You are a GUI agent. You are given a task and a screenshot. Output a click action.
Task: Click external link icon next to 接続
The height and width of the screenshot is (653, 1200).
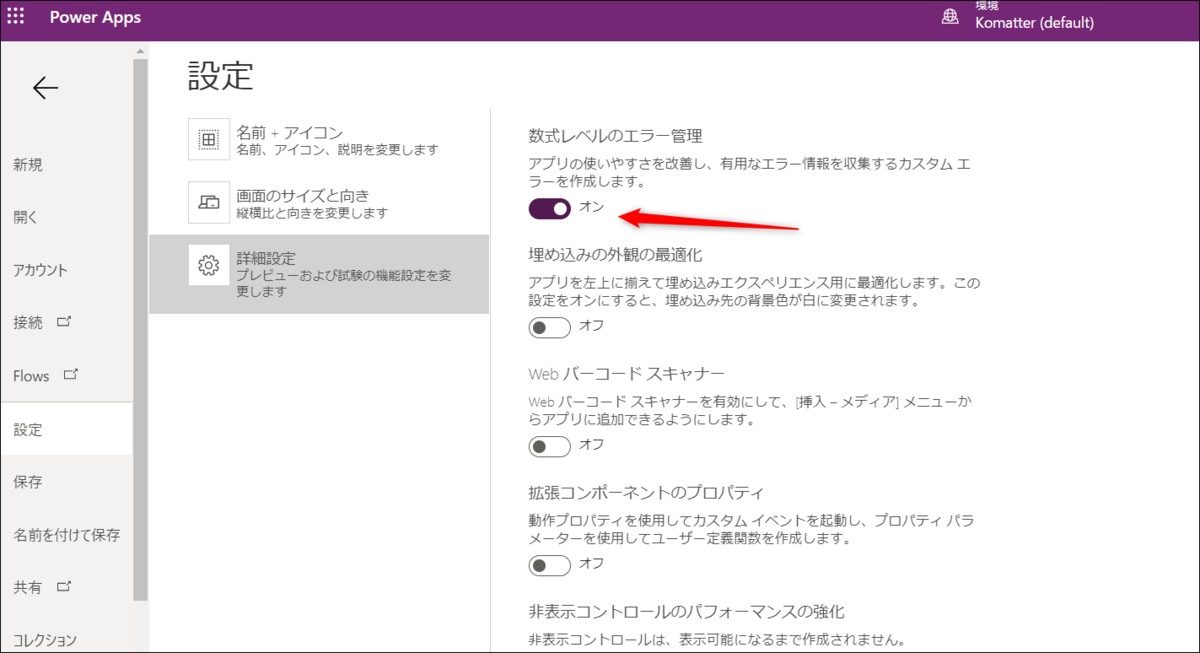coord(65,322)
